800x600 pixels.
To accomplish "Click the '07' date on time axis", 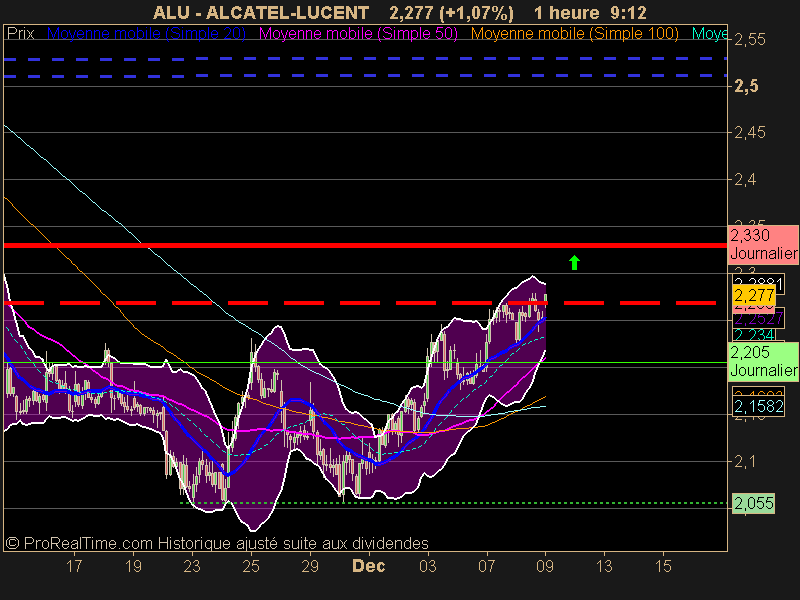I will point(486,566).
